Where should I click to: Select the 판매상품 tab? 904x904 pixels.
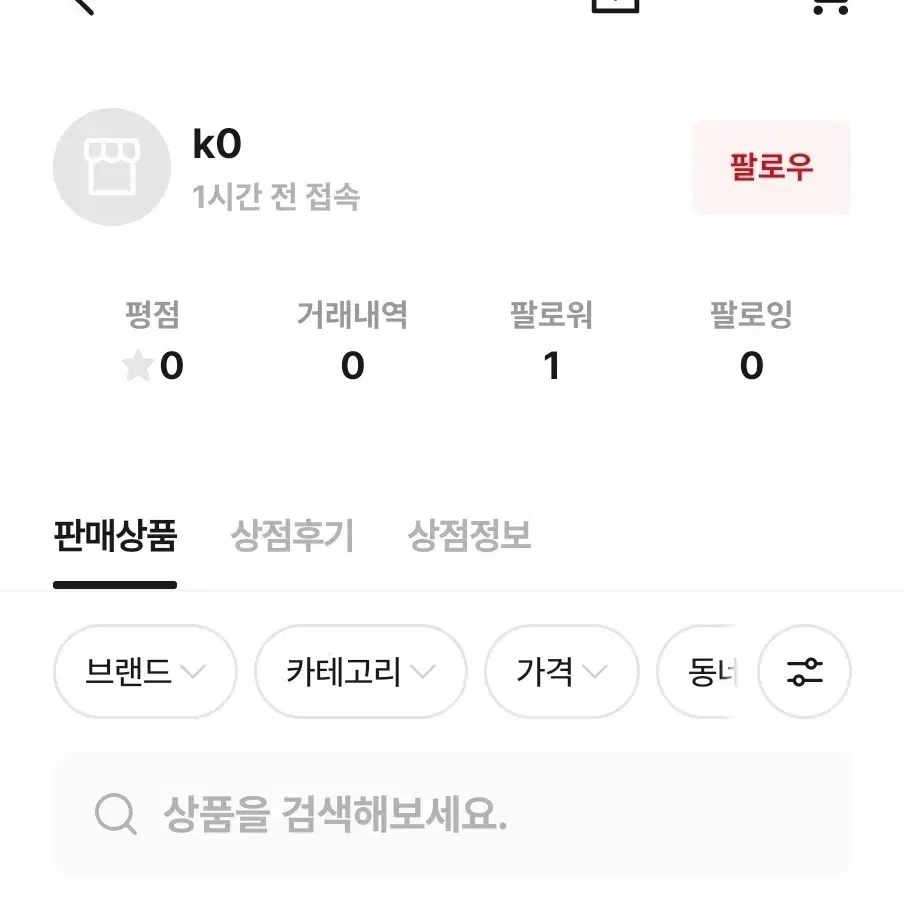(115, 536)
